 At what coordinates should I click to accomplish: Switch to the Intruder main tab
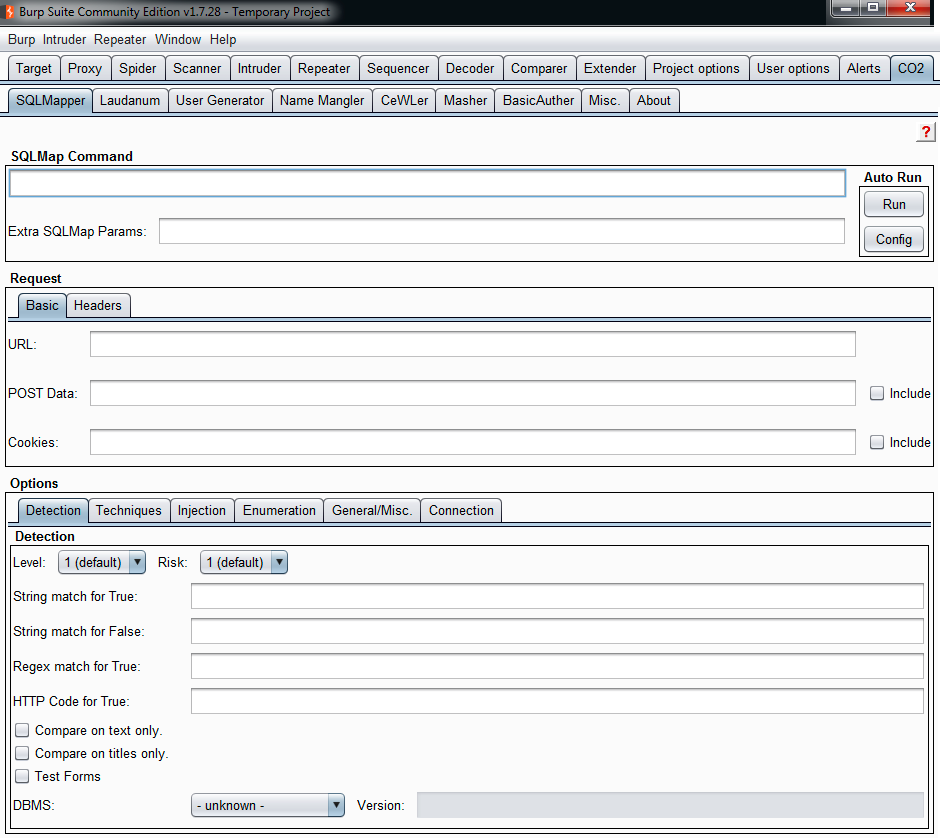[260, 68]
